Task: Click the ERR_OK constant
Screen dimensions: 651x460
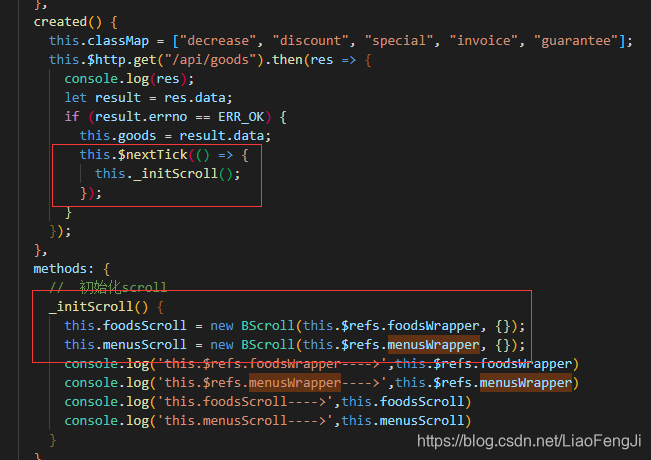Action: [241, 117]
